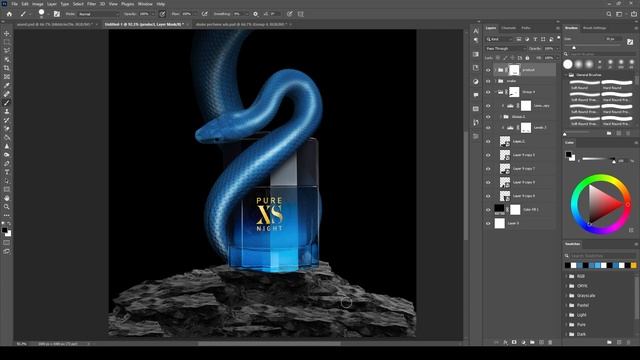Open the Comments panel icon in side strip

(x=476, y=95)
